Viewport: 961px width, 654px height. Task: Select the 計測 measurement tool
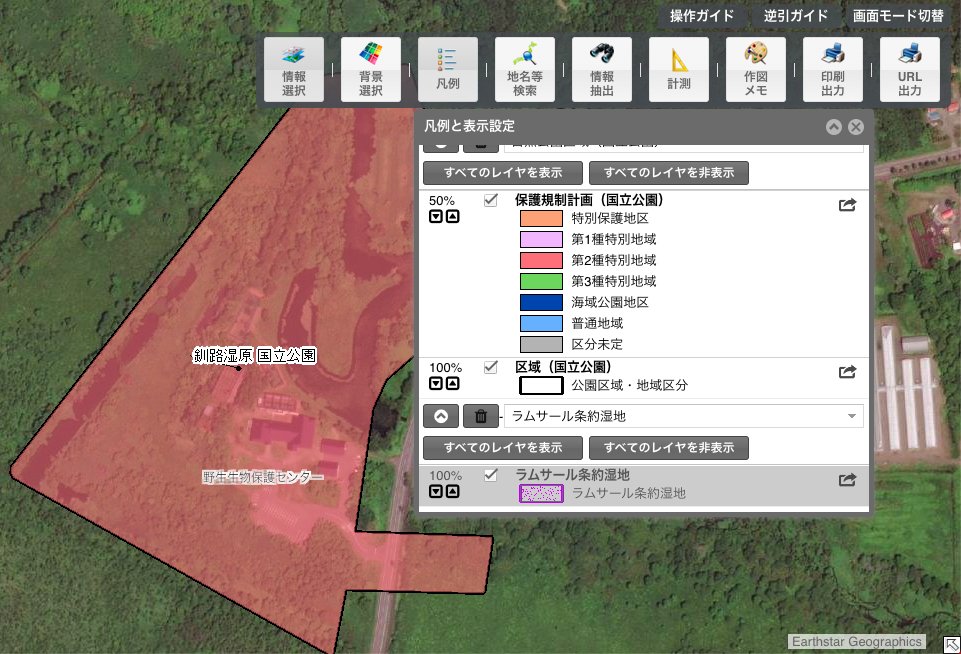point(679,69)
